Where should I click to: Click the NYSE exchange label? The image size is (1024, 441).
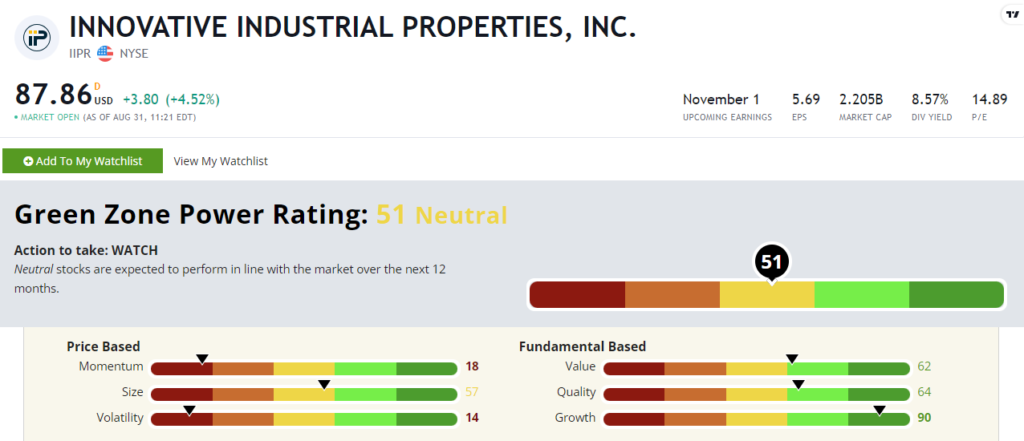tap(134, 54)
